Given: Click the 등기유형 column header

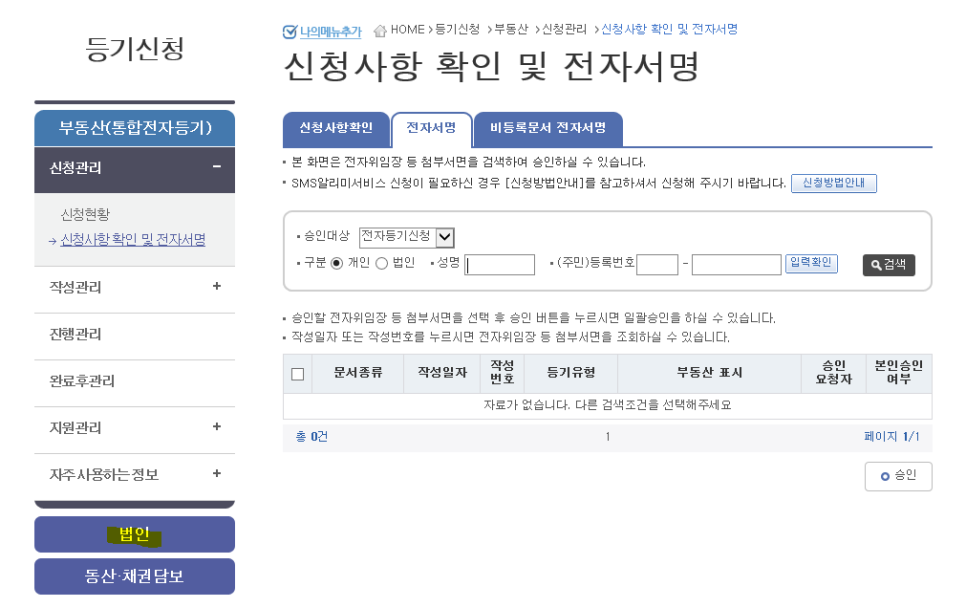Looking at the screenshot, I should tap(571, 373).
